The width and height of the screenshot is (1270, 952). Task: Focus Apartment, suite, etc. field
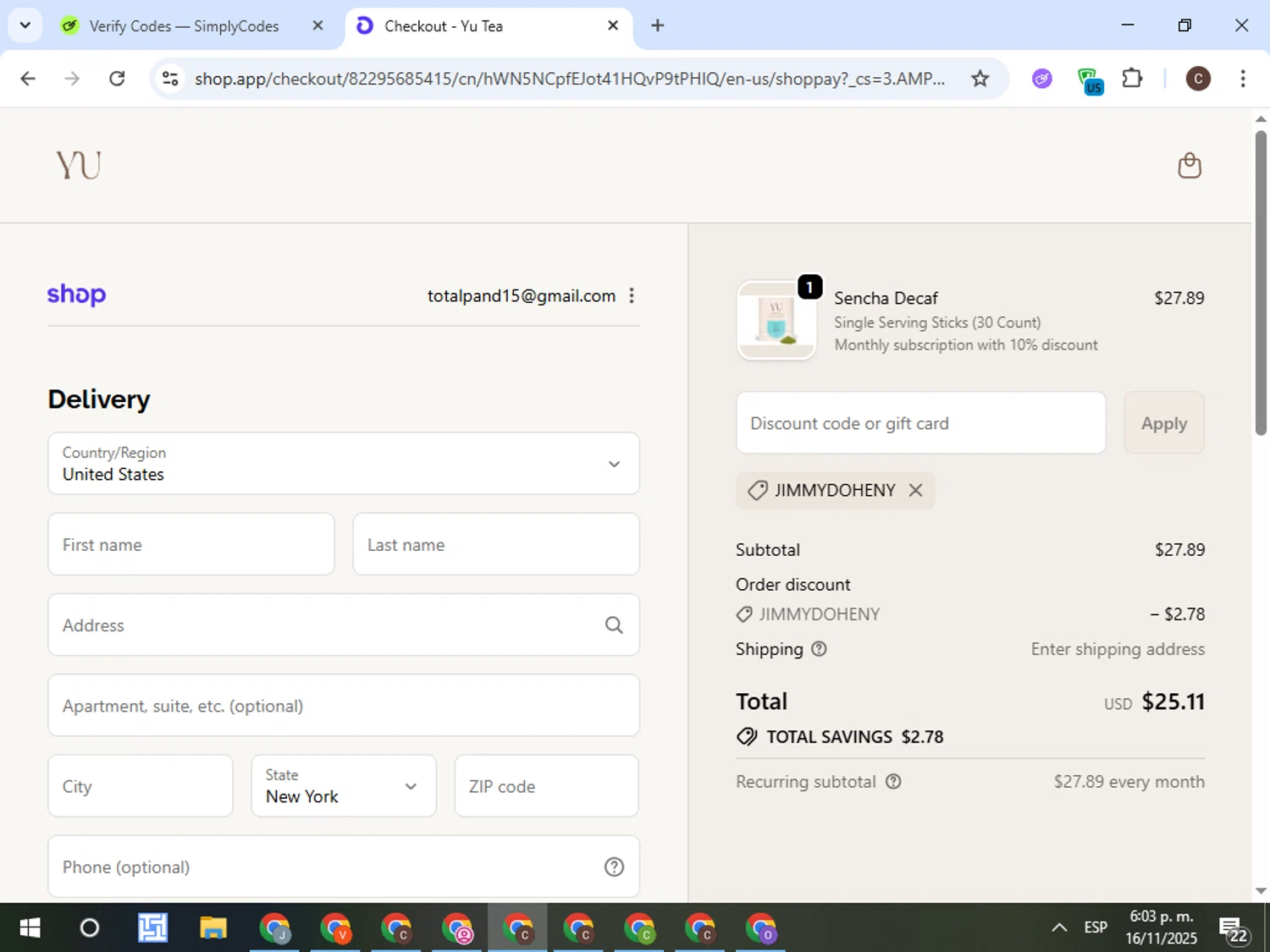(344, 706)
